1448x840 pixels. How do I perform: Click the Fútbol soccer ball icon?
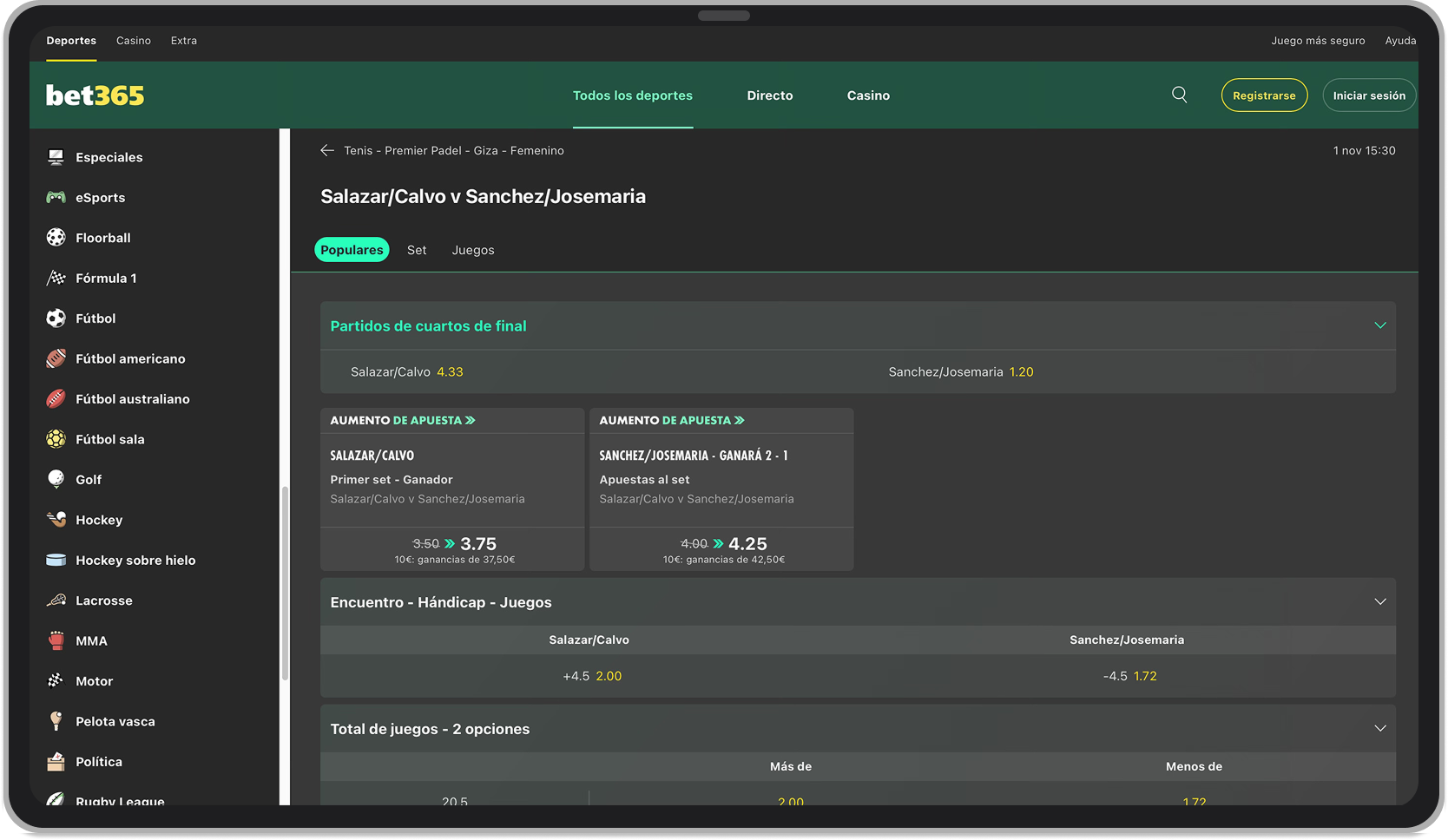click(x=56, y=318)
